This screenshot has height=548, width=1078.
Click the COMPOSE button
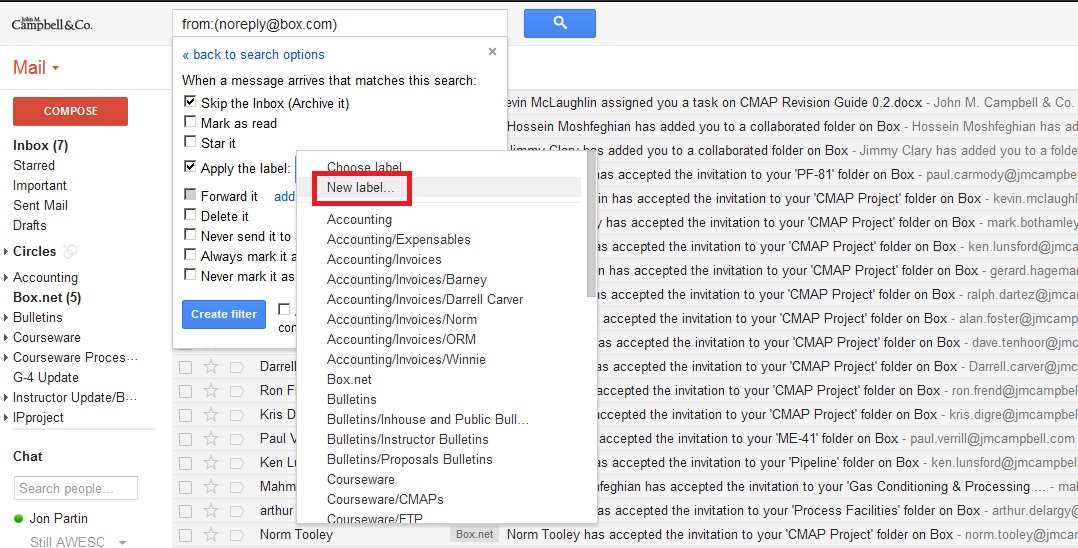click(x=70, y=111)
